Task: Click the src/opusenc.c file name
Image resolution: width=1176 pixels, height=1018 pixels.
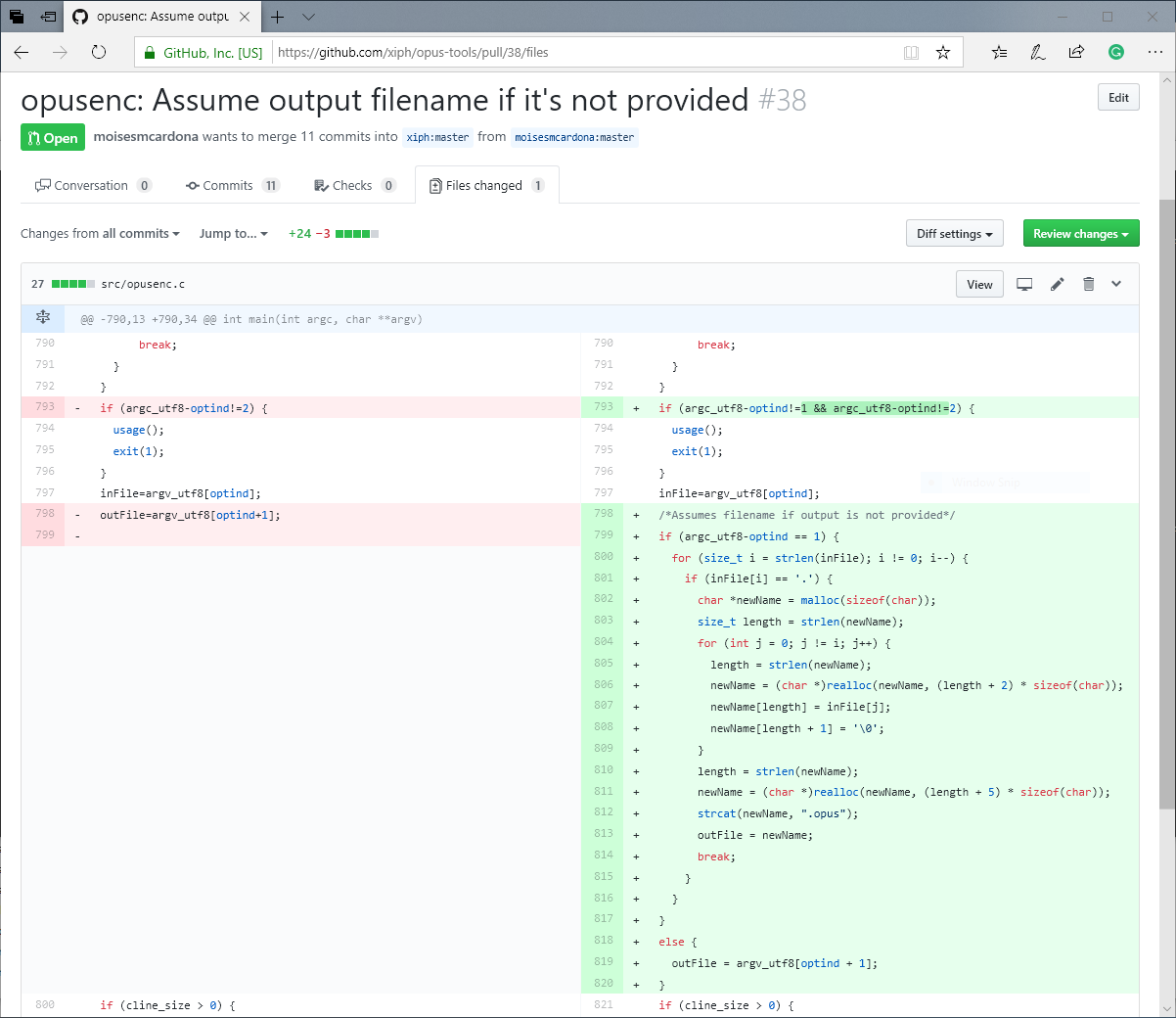Action: (x=143, y=284)
